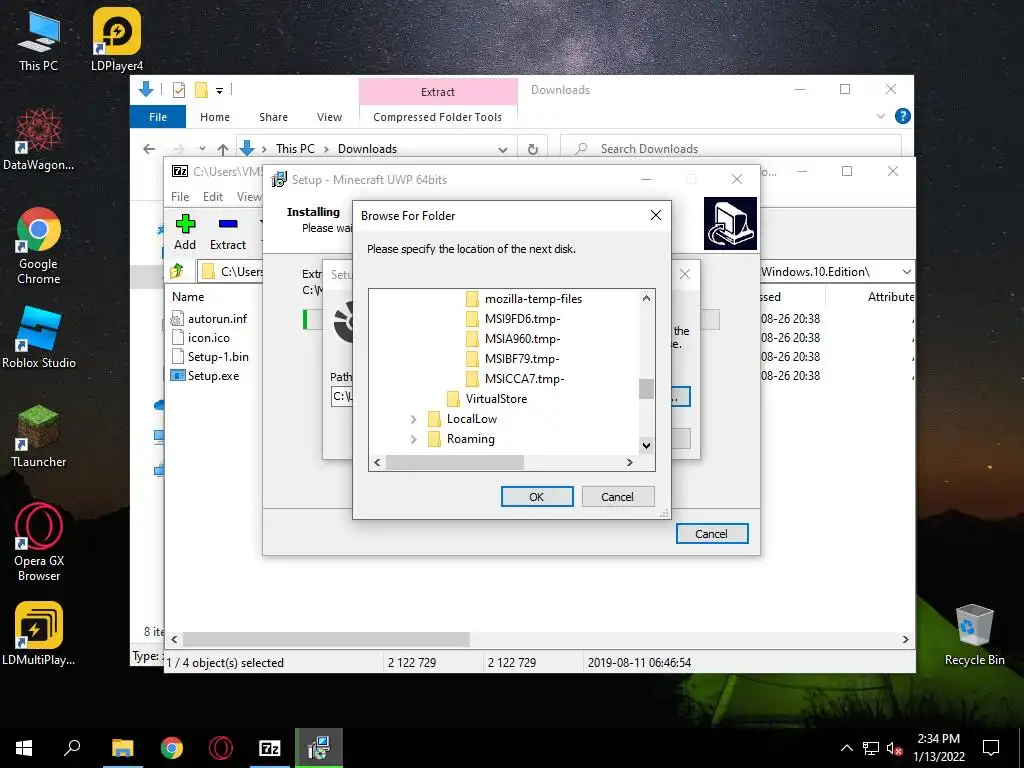Switch to 7-Zip on the taskbar
1024x768 pixels.
coord(270,748)
